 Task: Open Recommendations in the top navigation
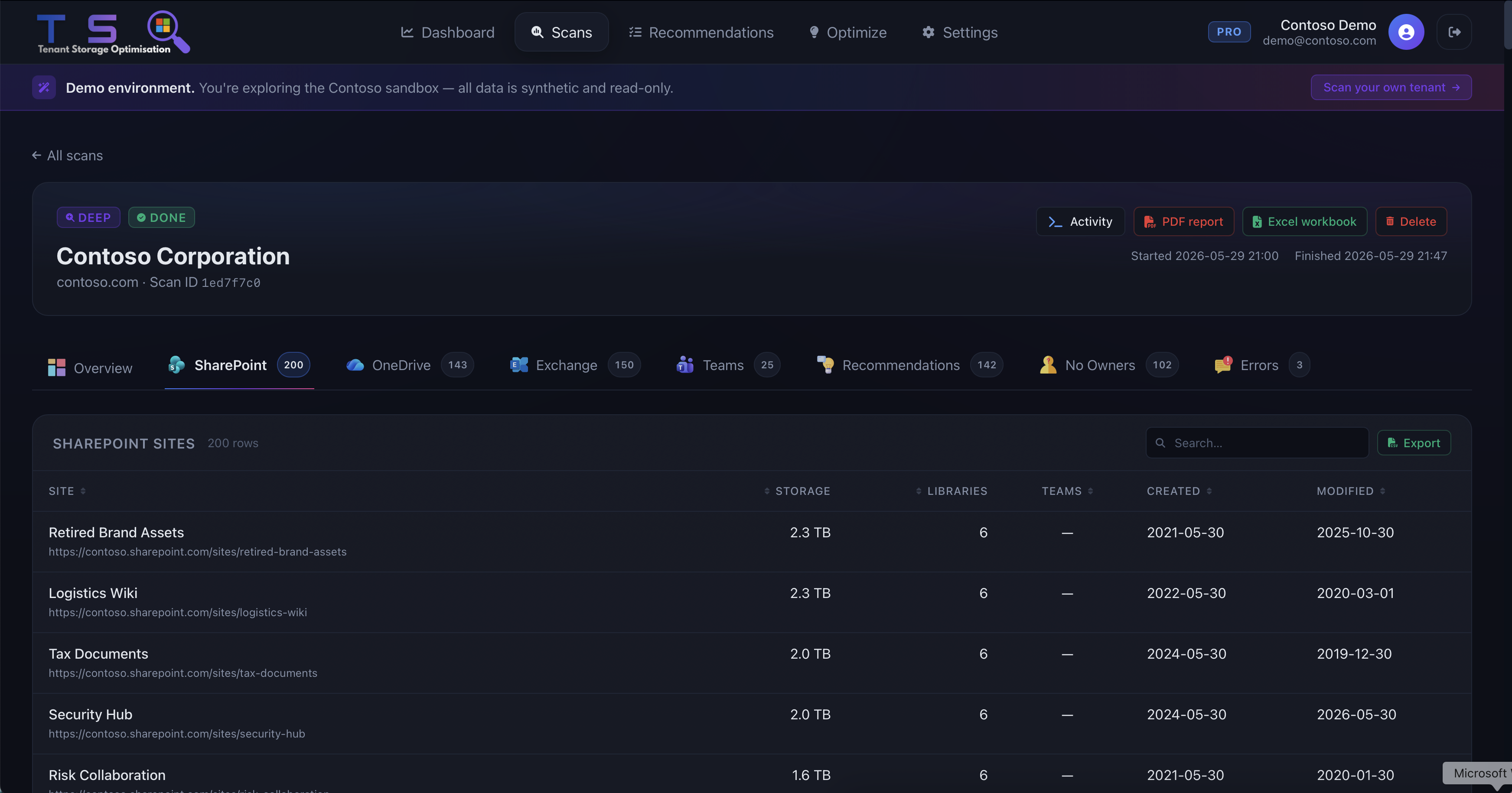[x=701, y=32]
